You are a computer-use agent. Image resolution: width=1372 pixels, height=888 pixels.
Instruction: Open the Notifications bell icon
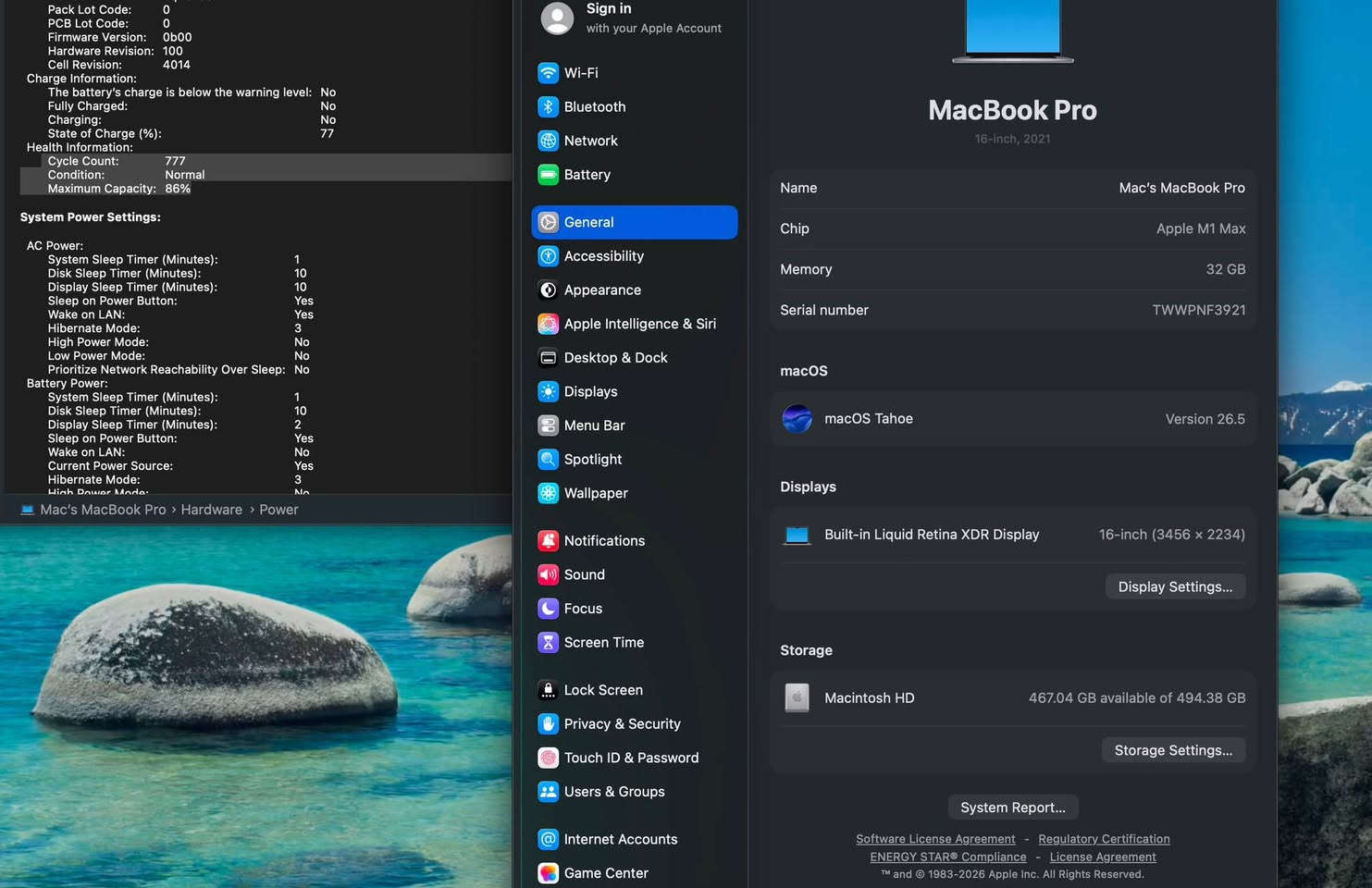tap(548, 540)
